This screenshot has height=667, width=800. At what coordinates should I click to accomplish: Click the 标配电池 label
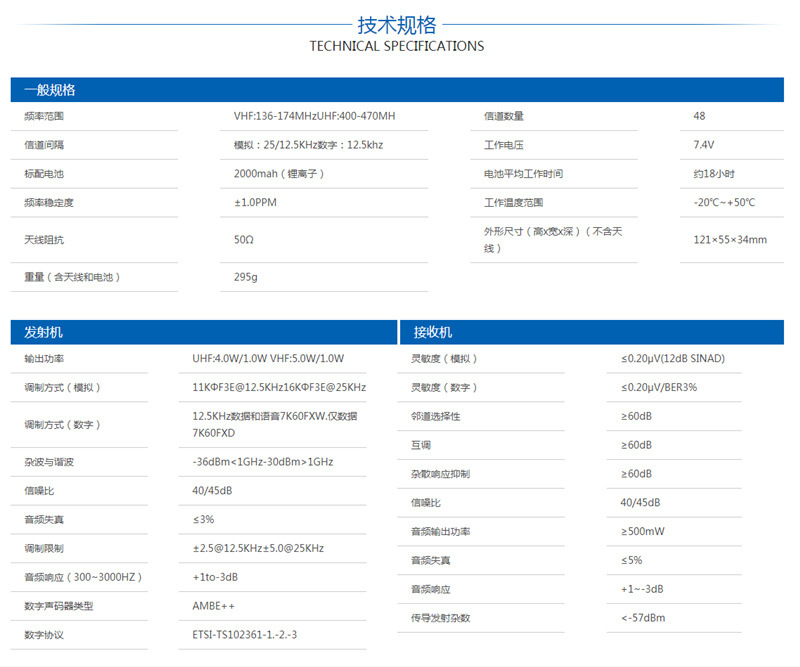(44, 174)
